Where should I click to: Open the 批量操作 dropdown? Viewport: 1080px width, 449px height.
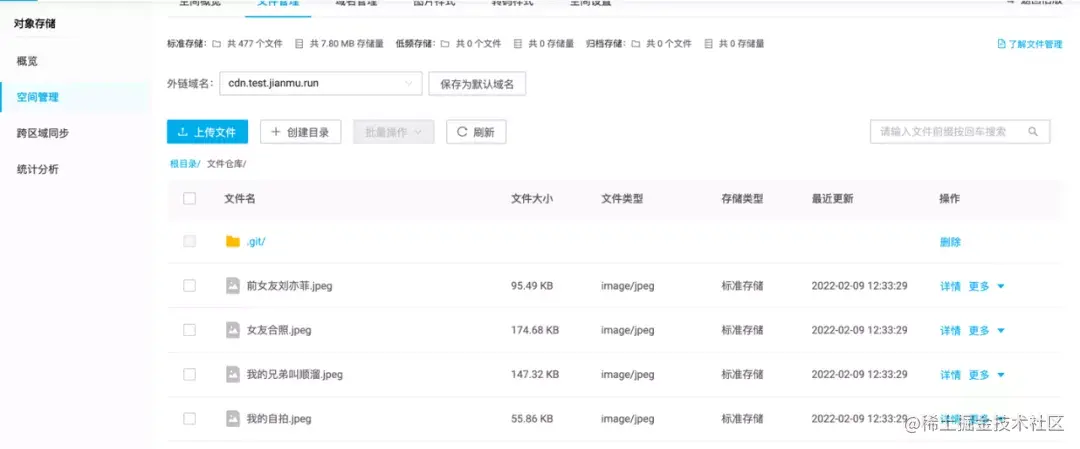pos(394,132)
